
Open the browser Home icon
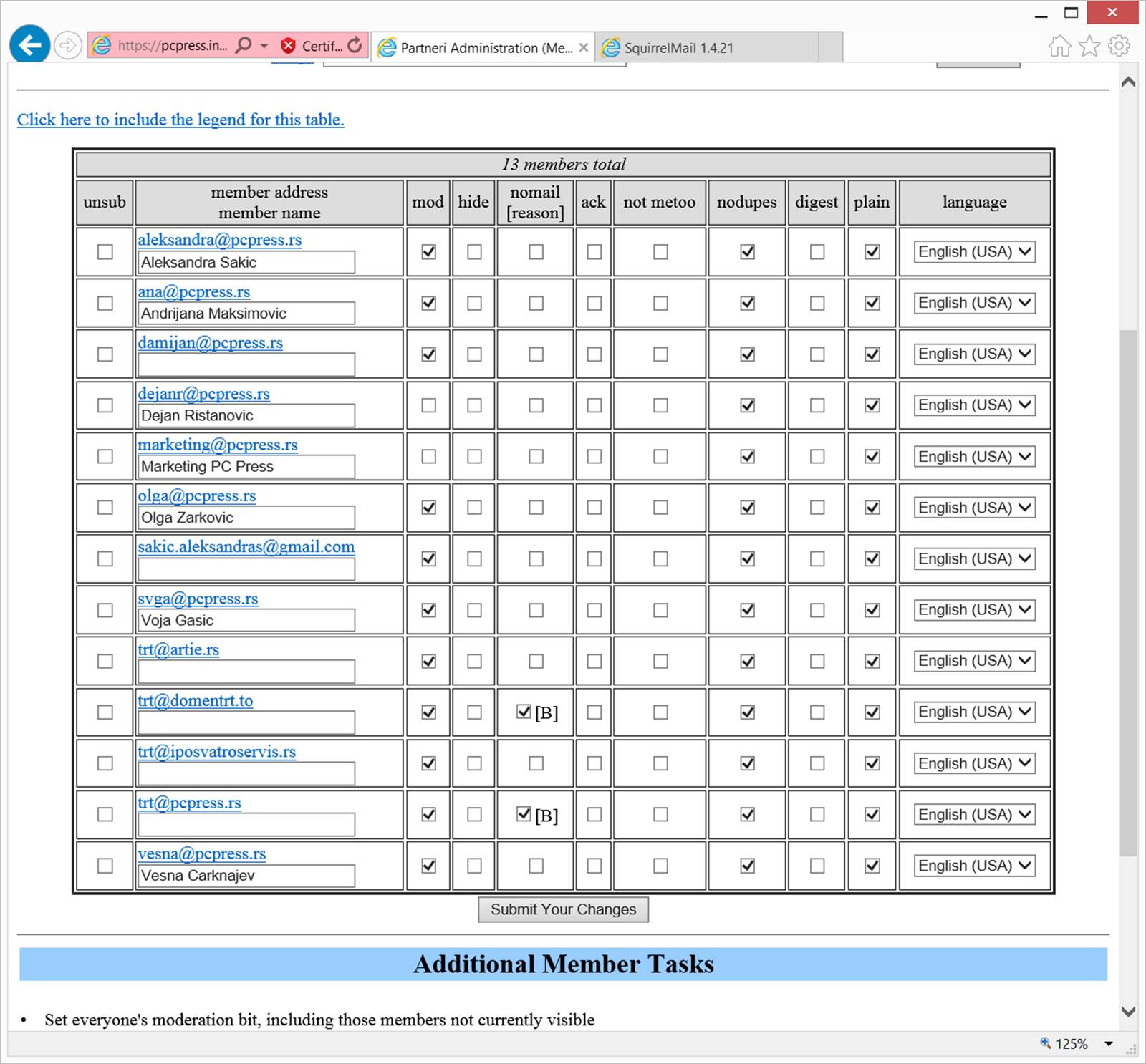coord(1059,47)
